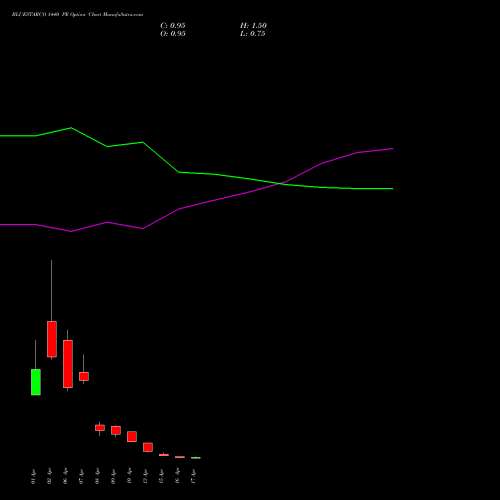Click the close value "C: 0.95"
Viewport: 500px width, 500px height.
tap(173, 26)
